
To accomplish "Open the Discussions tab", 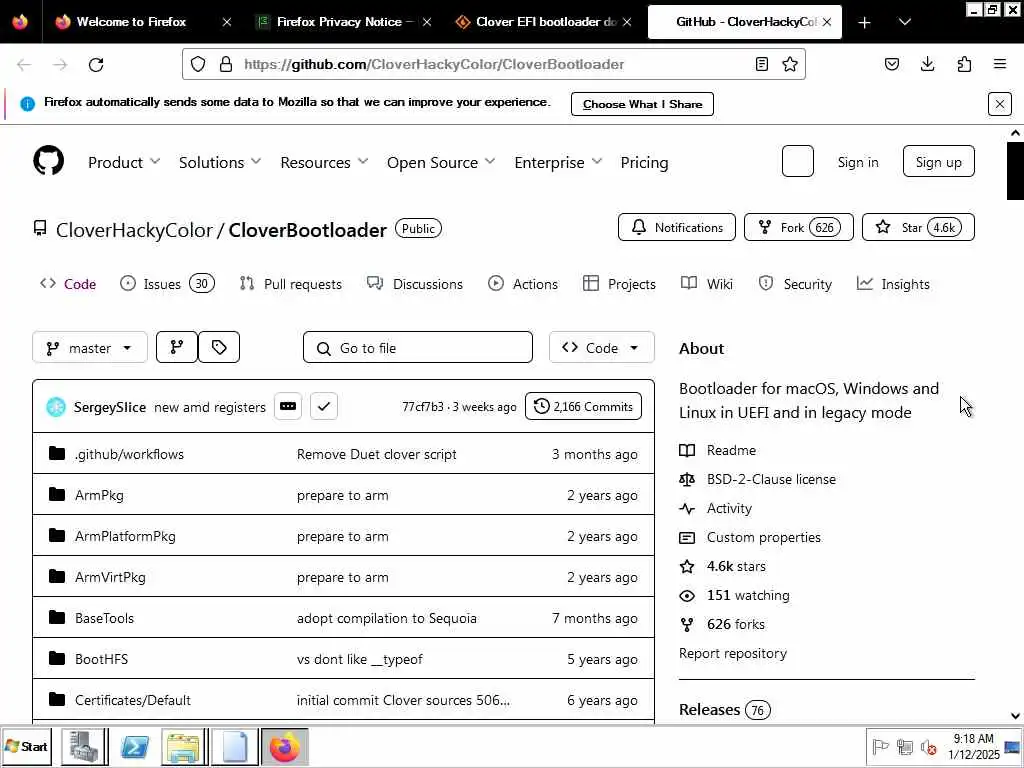I will click(415, 284).
